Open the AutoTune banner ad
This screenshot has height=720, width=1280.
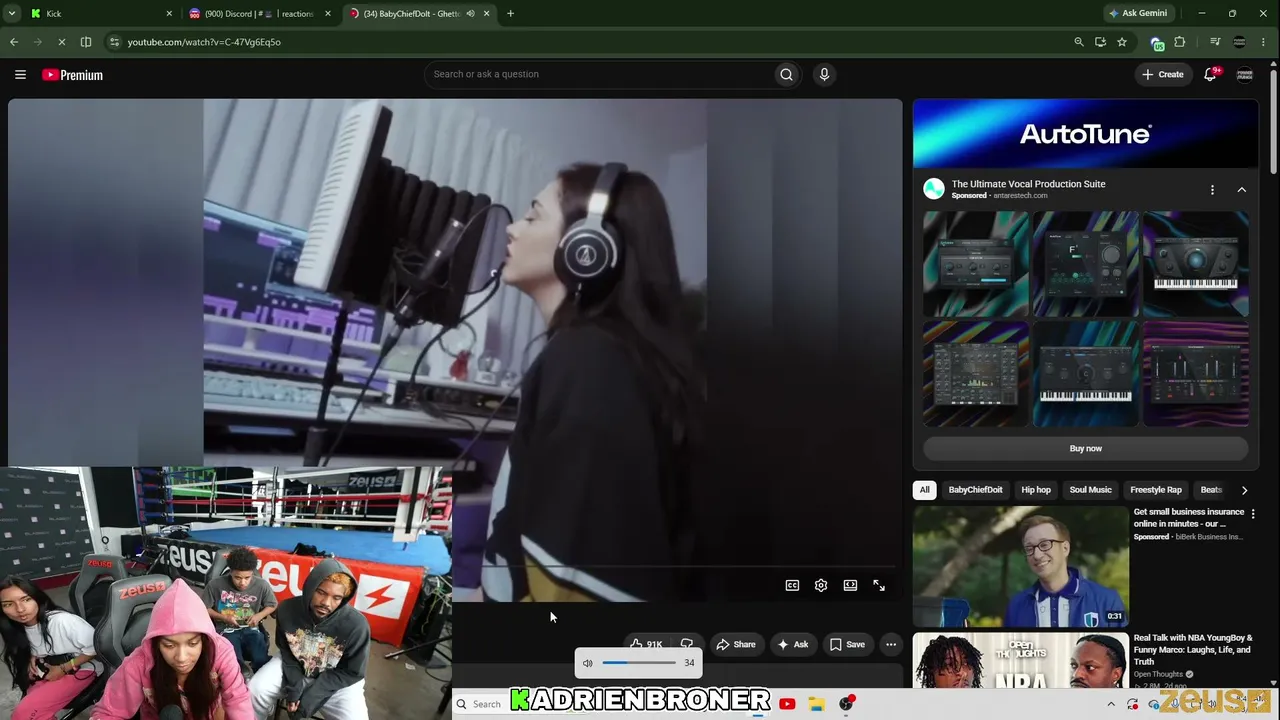(1085, 134)
